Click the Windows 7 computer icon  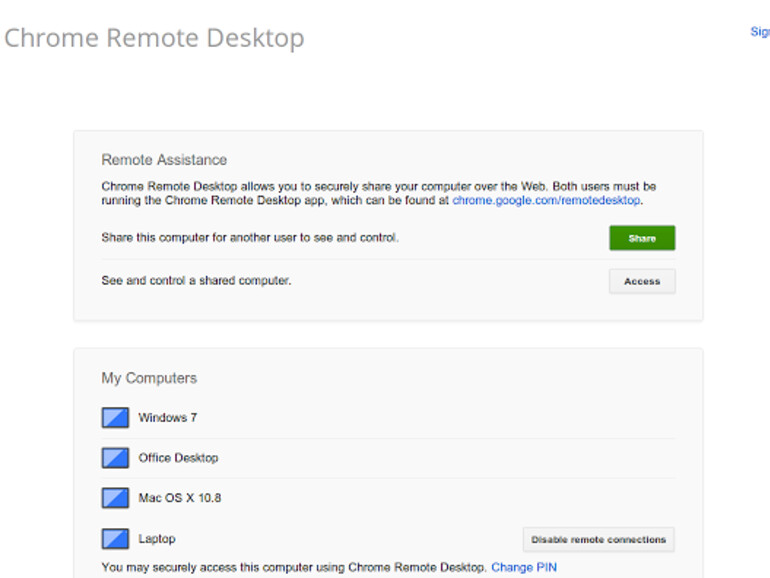(115, 418)
